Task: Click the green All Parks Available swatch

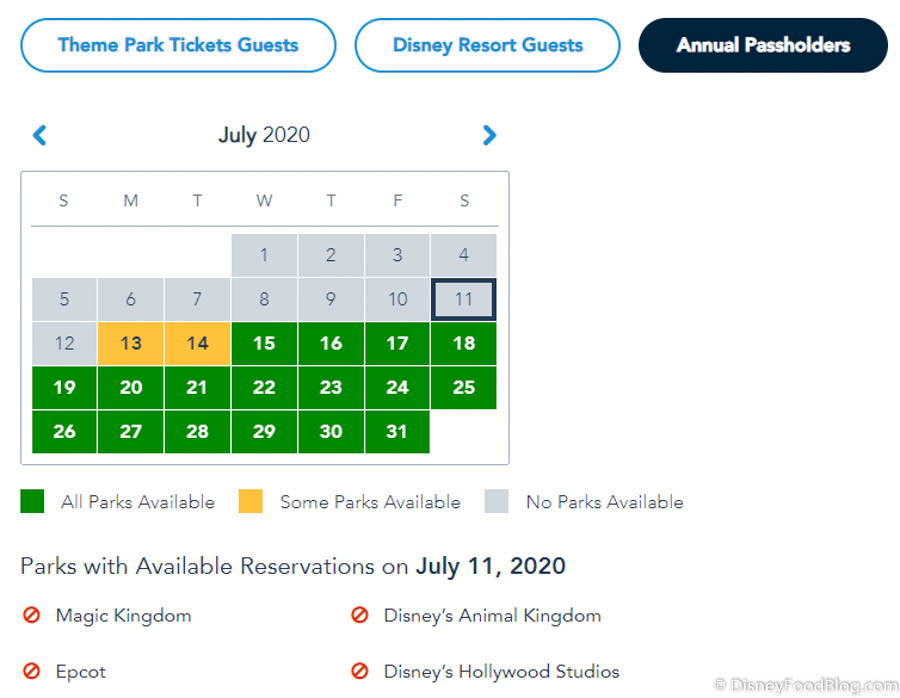Action: (32, 501)
